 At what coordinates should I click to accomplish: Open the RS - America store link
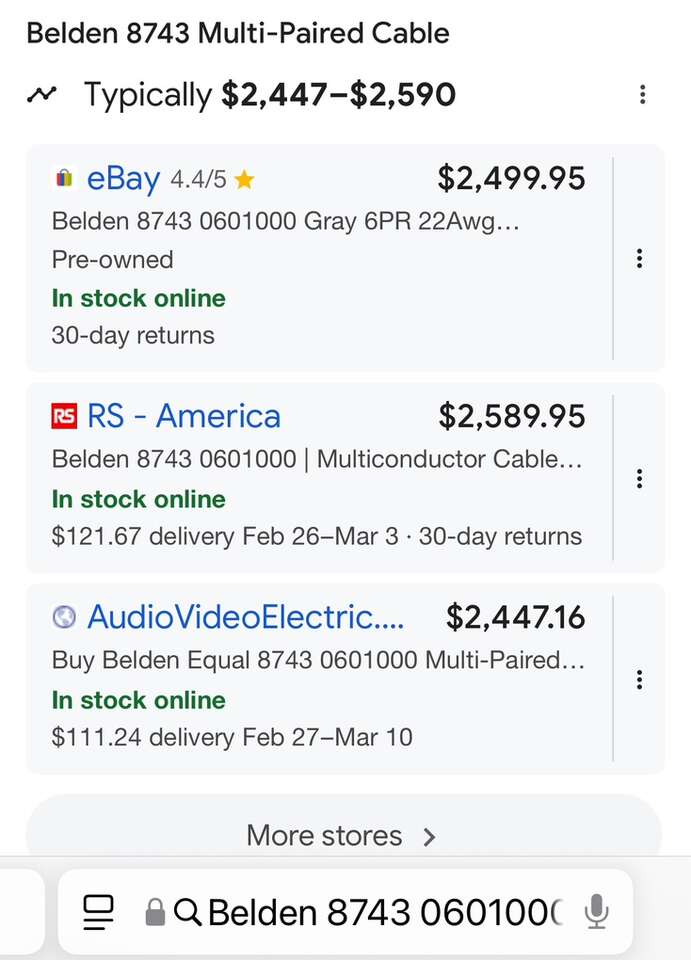click(184, 416)
